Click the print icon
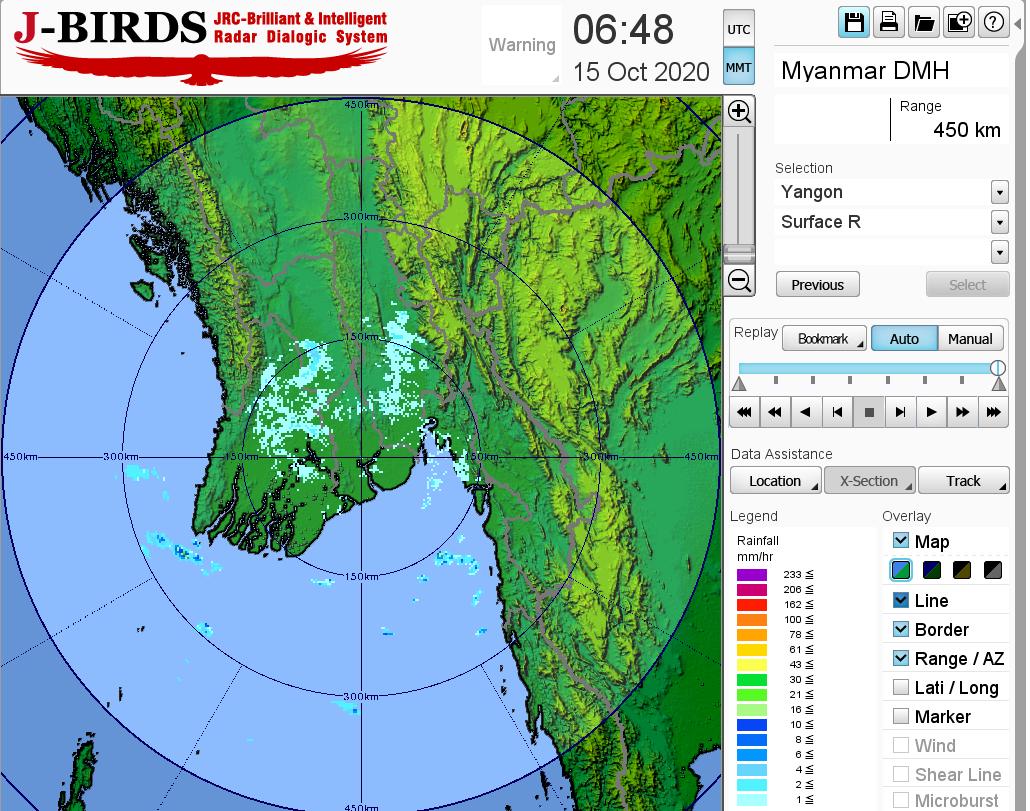 coord(888,23)
